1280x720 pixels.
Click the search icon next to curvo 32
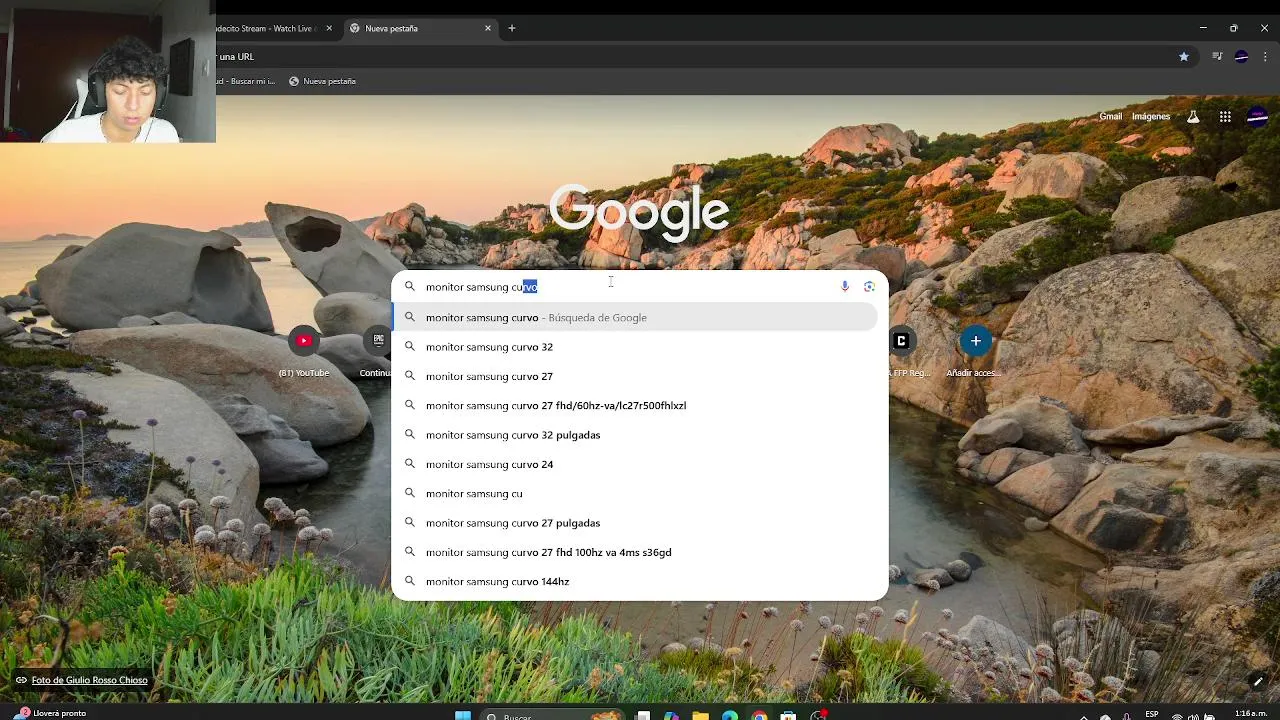[409, 347]
